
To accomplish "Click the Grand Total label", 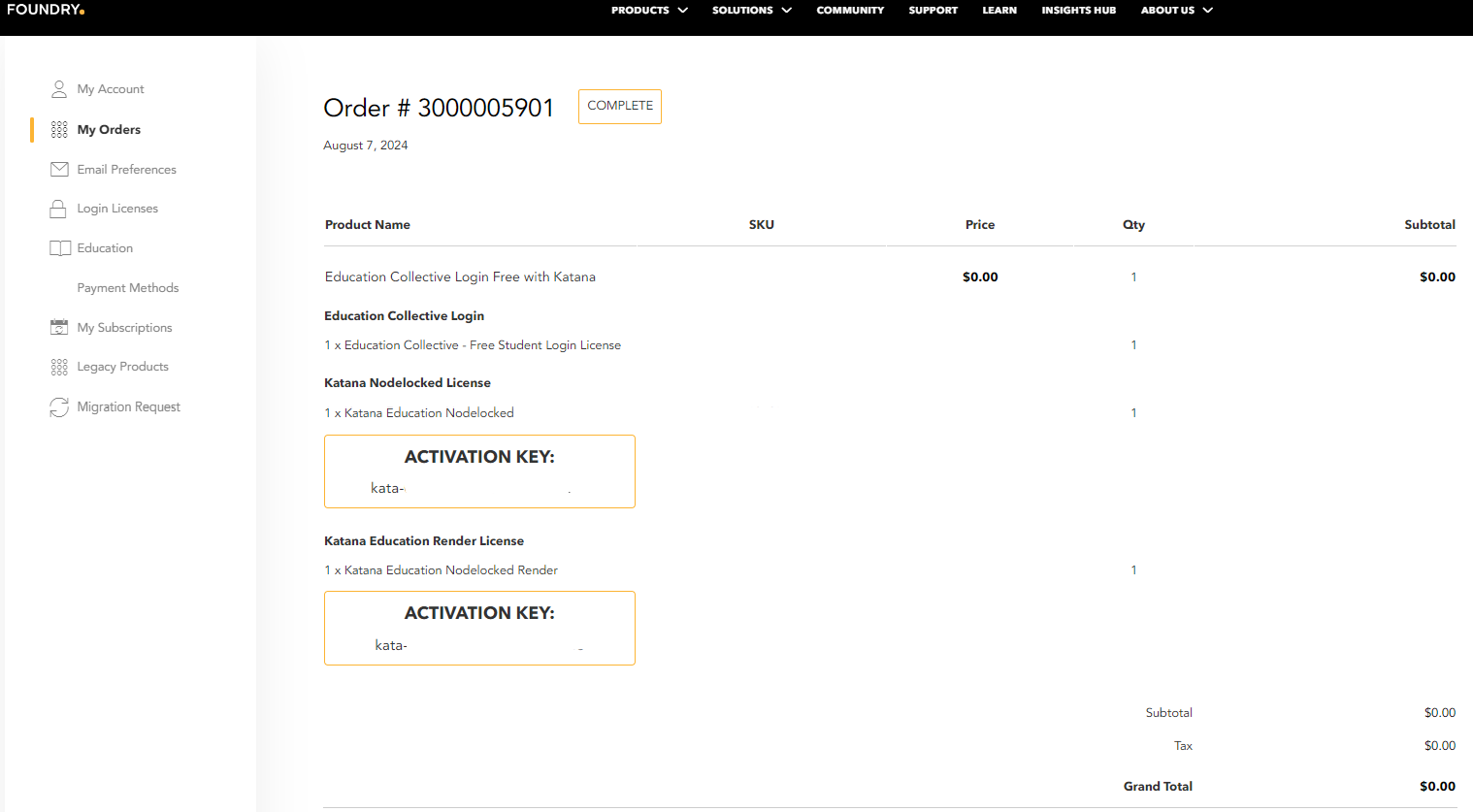I will pyautogui.click(x=1158, y=787).
